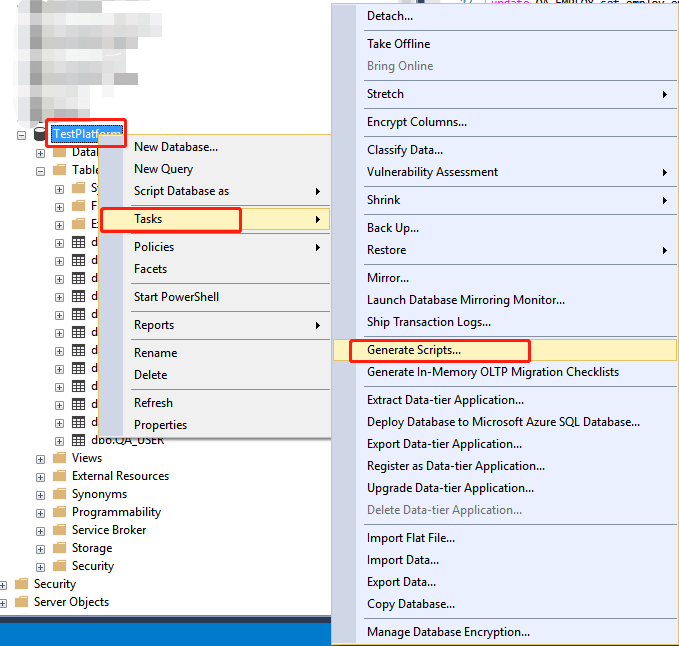Choose Generate In-Memory OLTP Migration Checklists

[504, 372]
